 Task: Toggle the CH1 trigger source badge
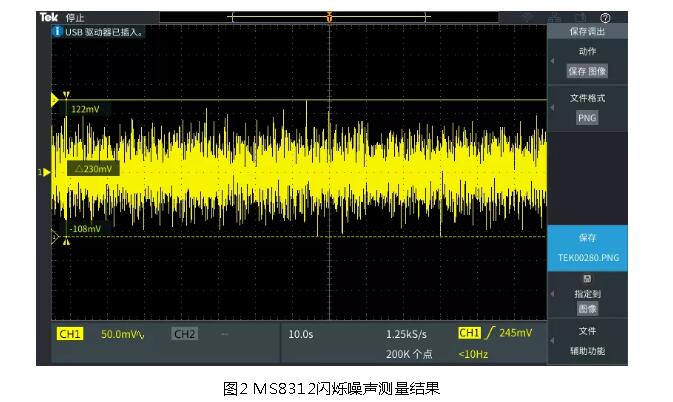[468, 333]
